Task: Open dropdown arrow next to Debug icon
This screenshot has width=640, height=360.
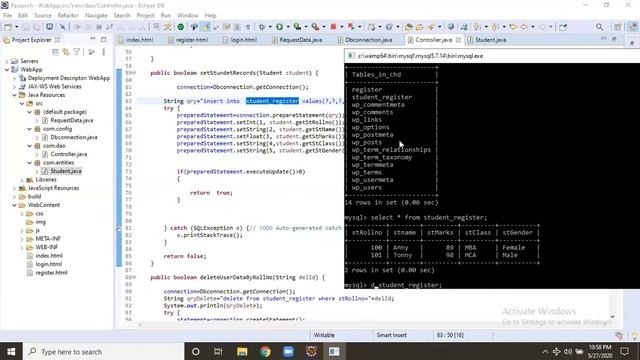Action: point(270,27)
